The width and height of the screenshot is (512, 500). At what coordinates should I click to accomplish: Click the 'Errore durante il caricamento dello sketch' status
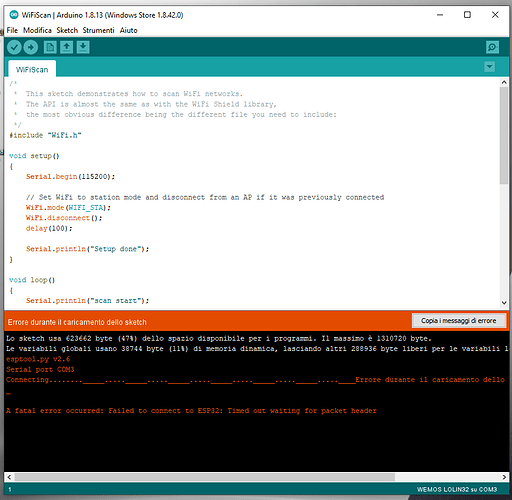(77, 322)
